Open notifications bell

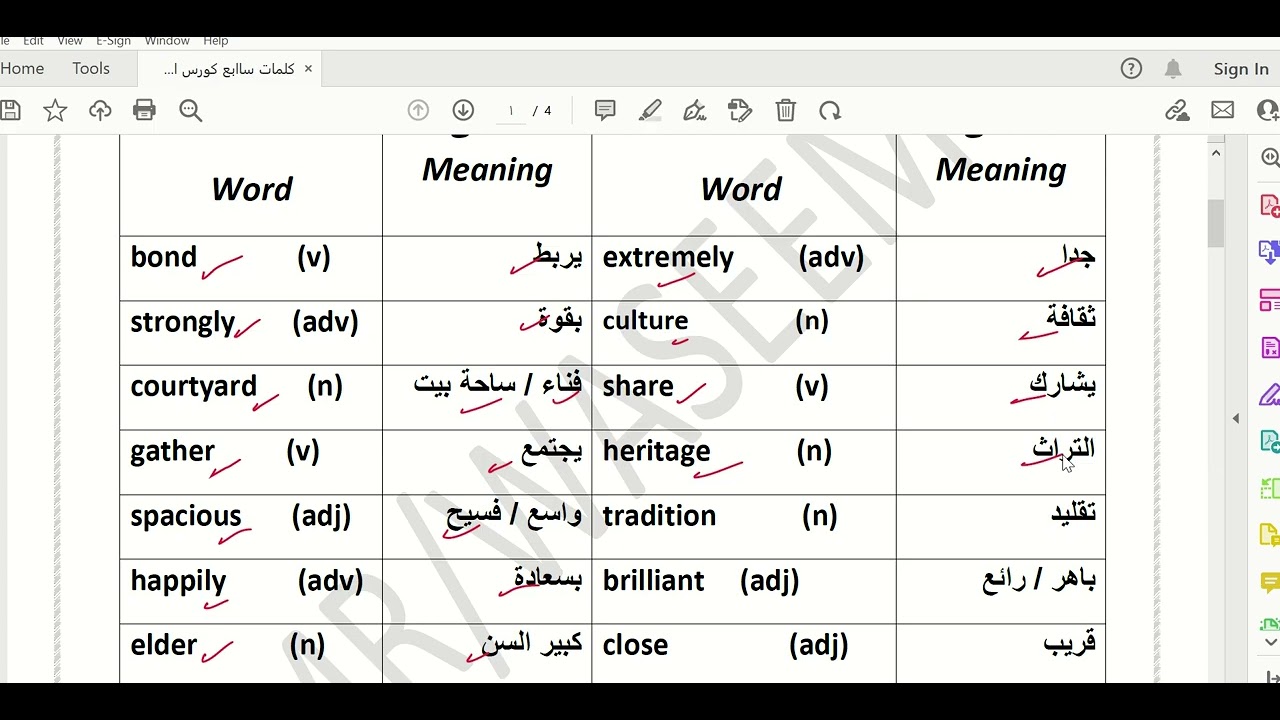click(1173, 68)
